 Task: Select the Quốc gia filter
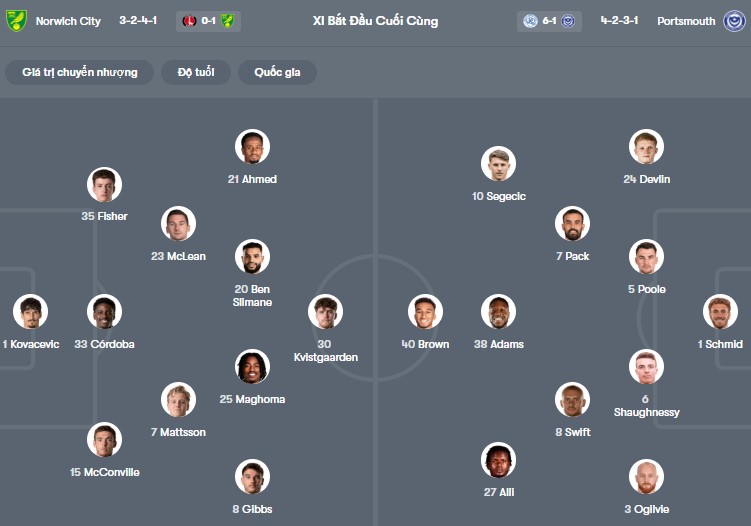(x=277, y=72)
